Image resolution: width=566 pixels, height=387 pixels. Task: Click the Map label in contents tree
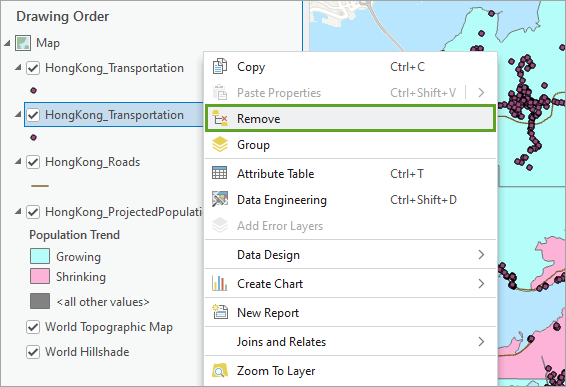(48, 43)
